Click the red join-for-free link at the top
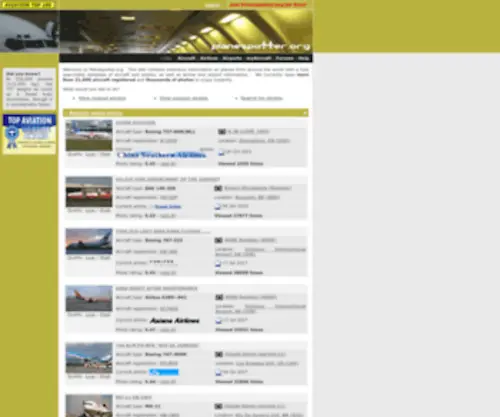The width and height of the screenshot is (500, 417). pos(268,5)
